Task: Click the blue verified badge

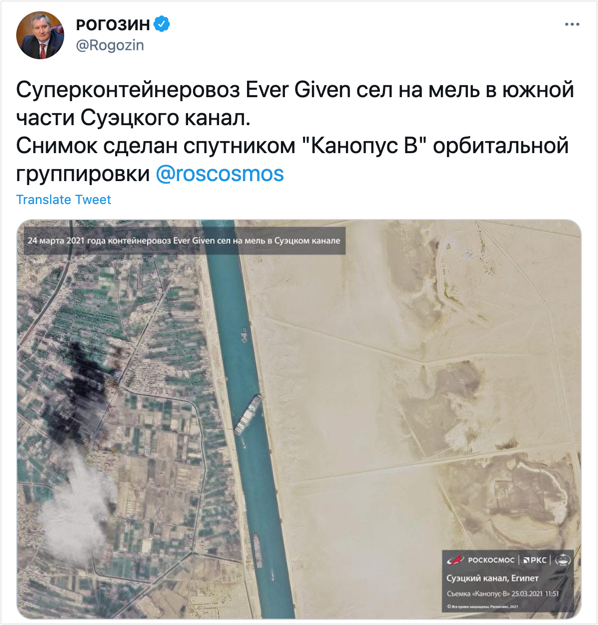Action: click(162, 24)
